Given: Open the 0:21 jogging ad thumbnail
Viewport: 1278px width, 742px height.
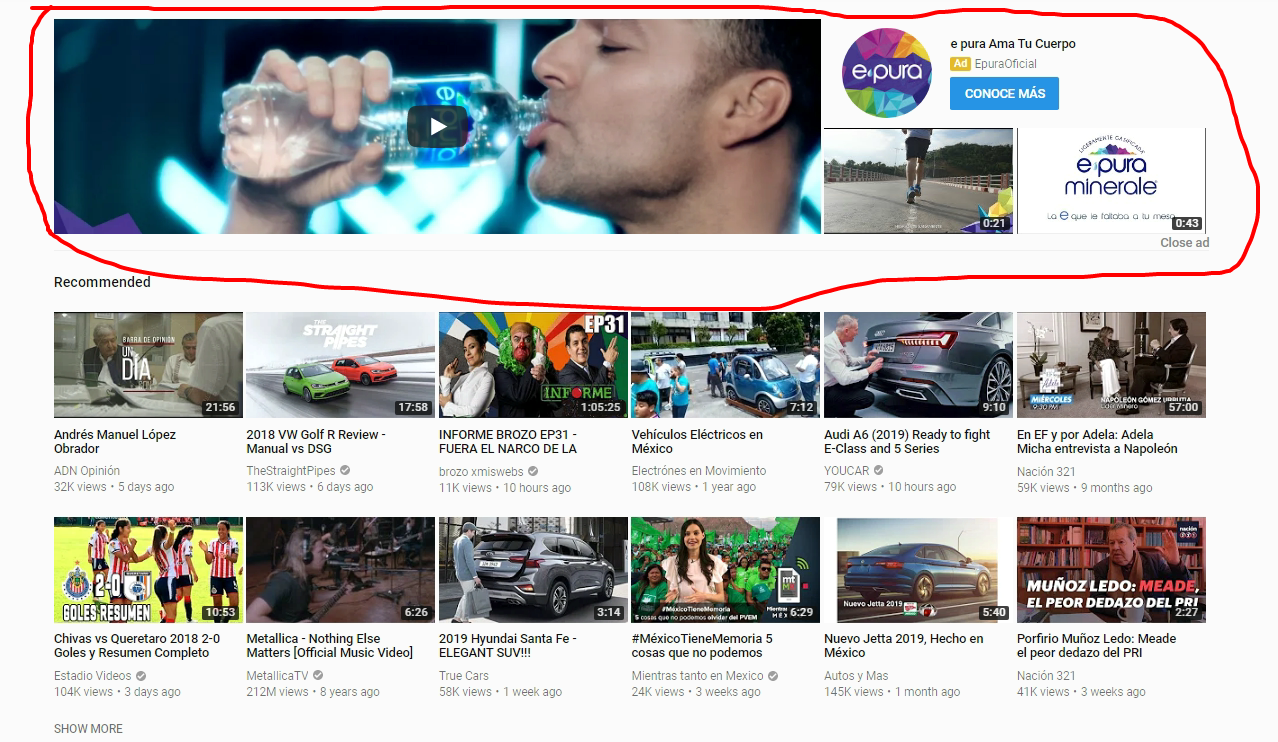Looking at the screenshot, I should point(917,180).
